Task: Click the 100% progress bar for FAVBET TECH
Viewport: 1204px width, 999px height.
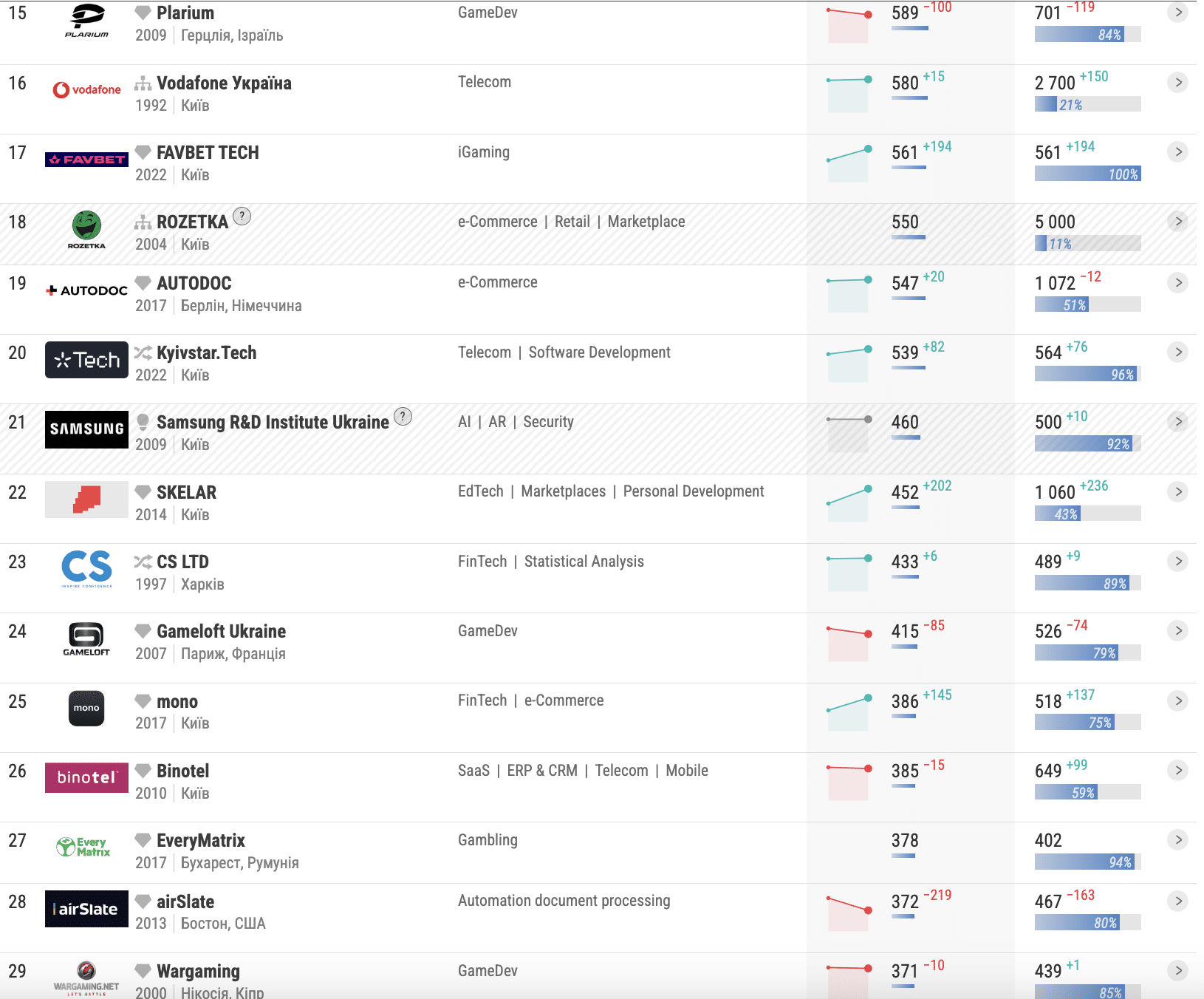Action: pos(1087,174)
